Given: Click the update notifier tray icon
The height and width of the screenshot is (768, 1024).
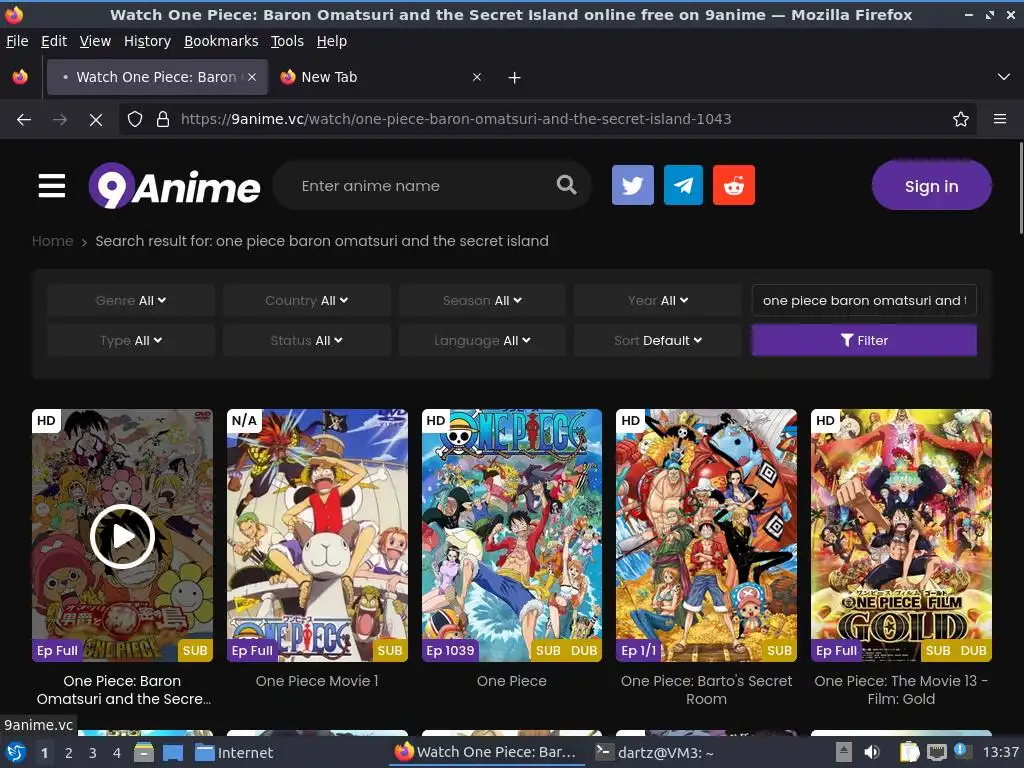Looking at the screenshot, I should [x=960, y=751].
